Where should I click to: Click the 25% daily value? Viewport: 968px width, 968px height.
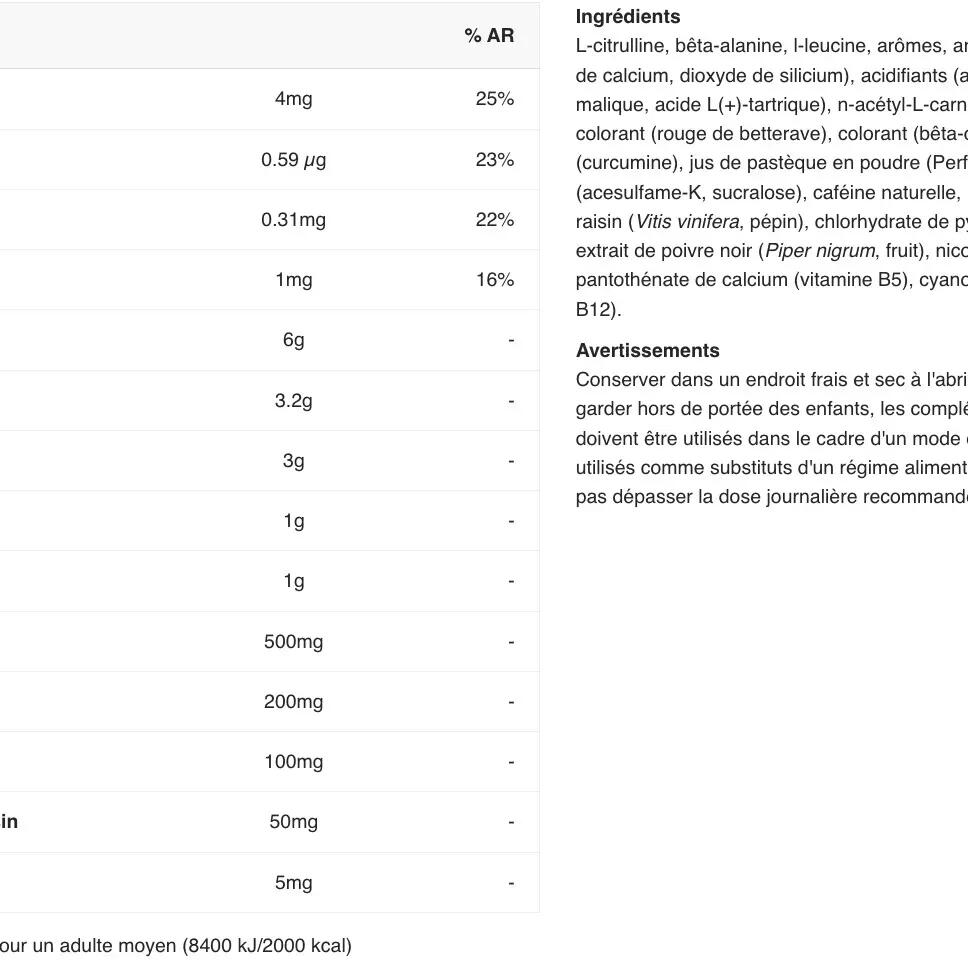click(x=494, y=99)
